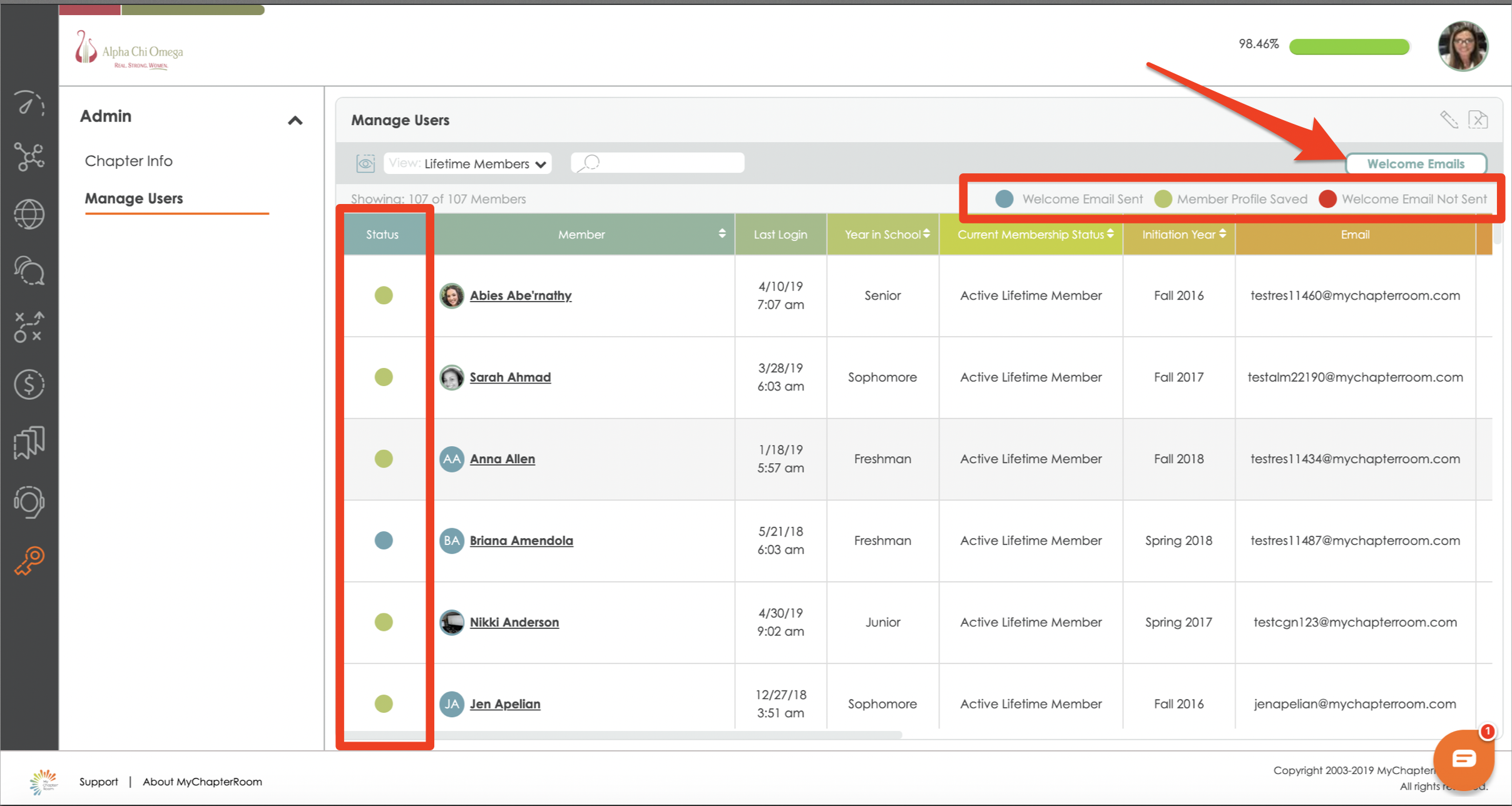Click the green 98.46% progress bar
The image size is (1512, 806).
click(x=1349, y=46)
